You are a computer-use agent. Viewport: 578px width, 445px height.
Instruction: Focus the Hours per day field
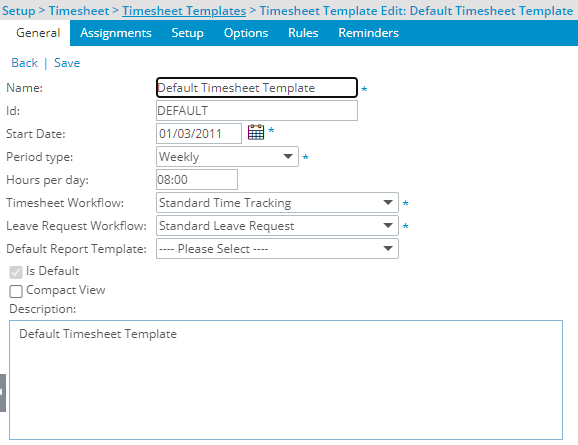pos(197,180)
